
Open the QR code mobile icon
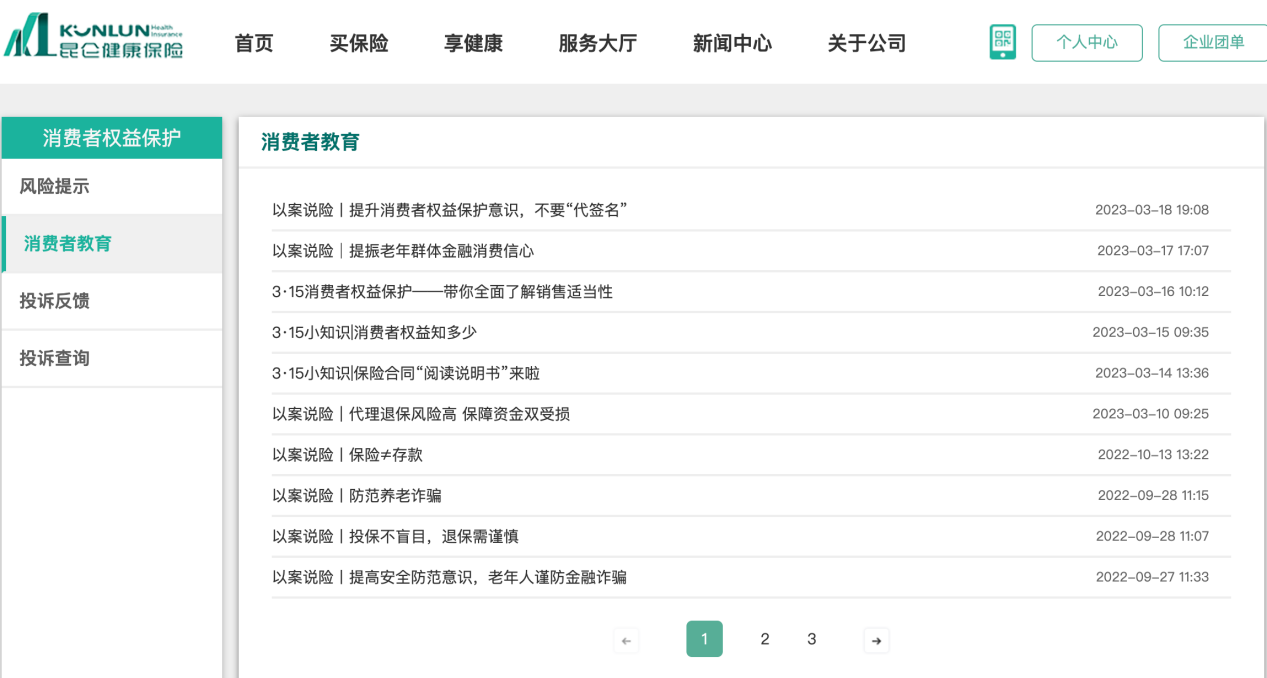(x=1002, y=43)
